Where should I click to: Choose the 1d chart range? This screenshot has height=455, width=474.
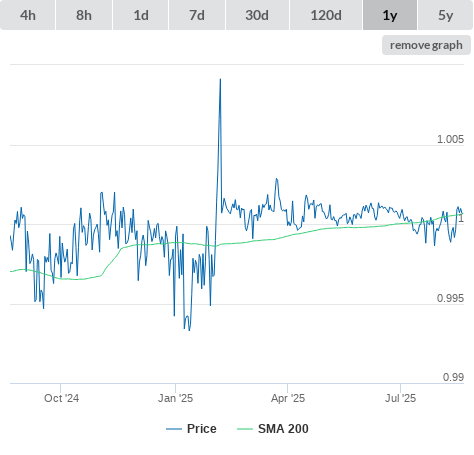[x=141, y=15]
